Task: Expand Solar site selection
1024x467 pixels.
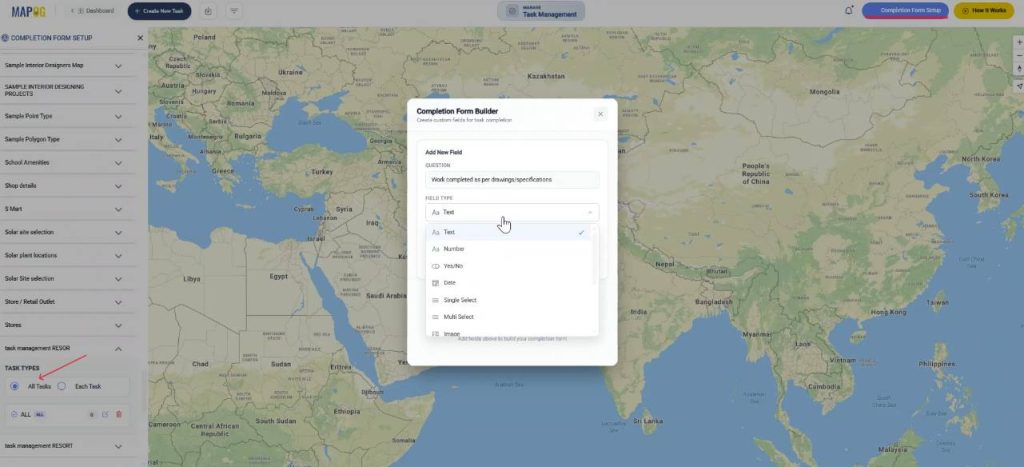Action: (x=118, y=233)
